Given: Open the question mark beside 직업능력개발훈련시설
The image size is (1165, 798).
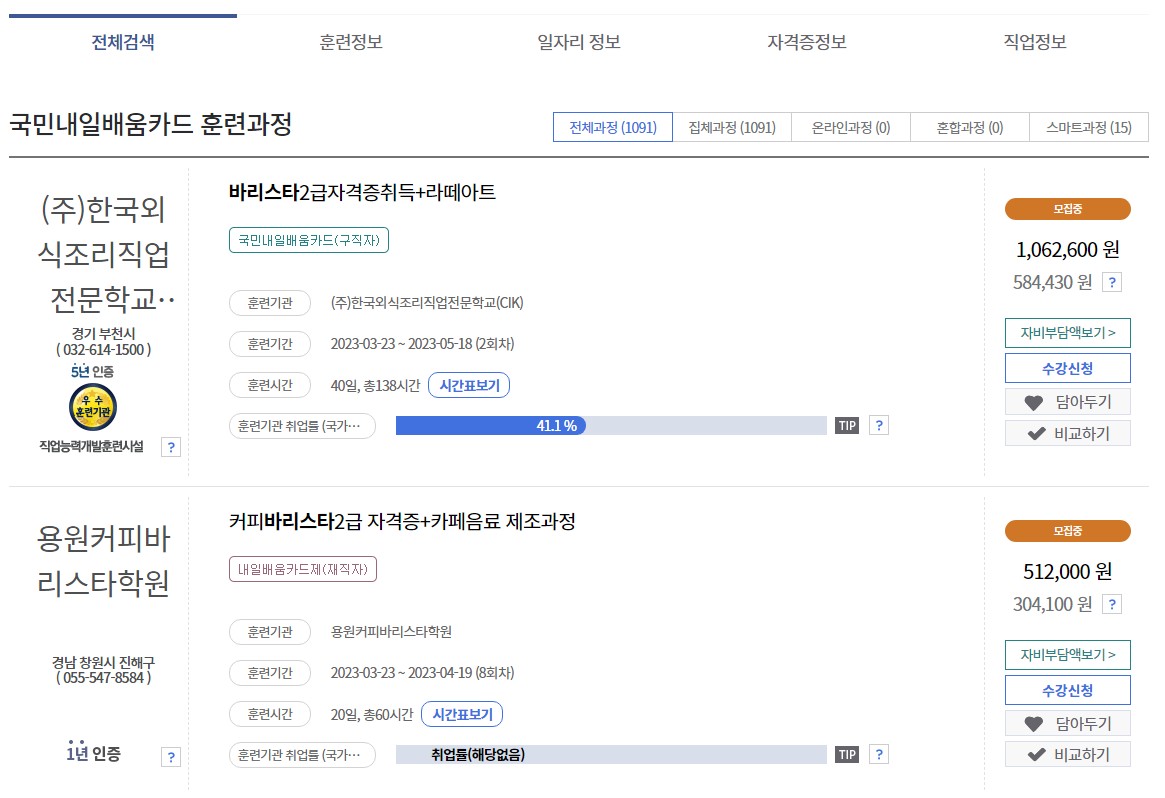Looking at the screenshot, I should 170,447.
